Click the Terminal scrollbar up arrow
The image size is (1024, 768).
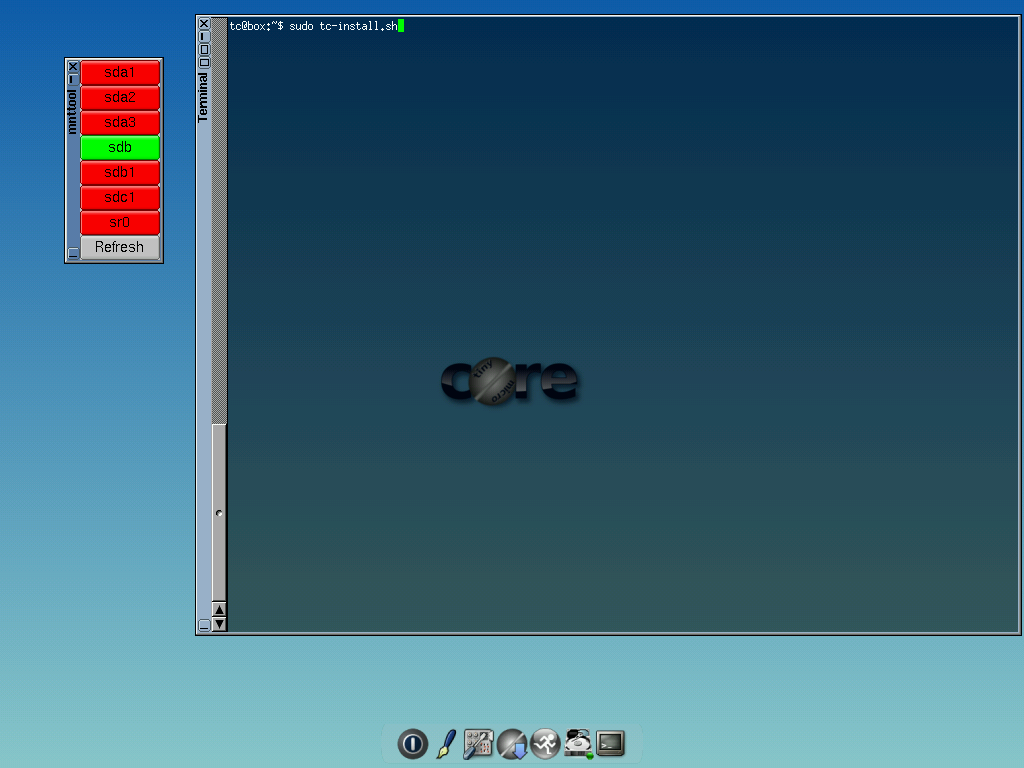219,609
